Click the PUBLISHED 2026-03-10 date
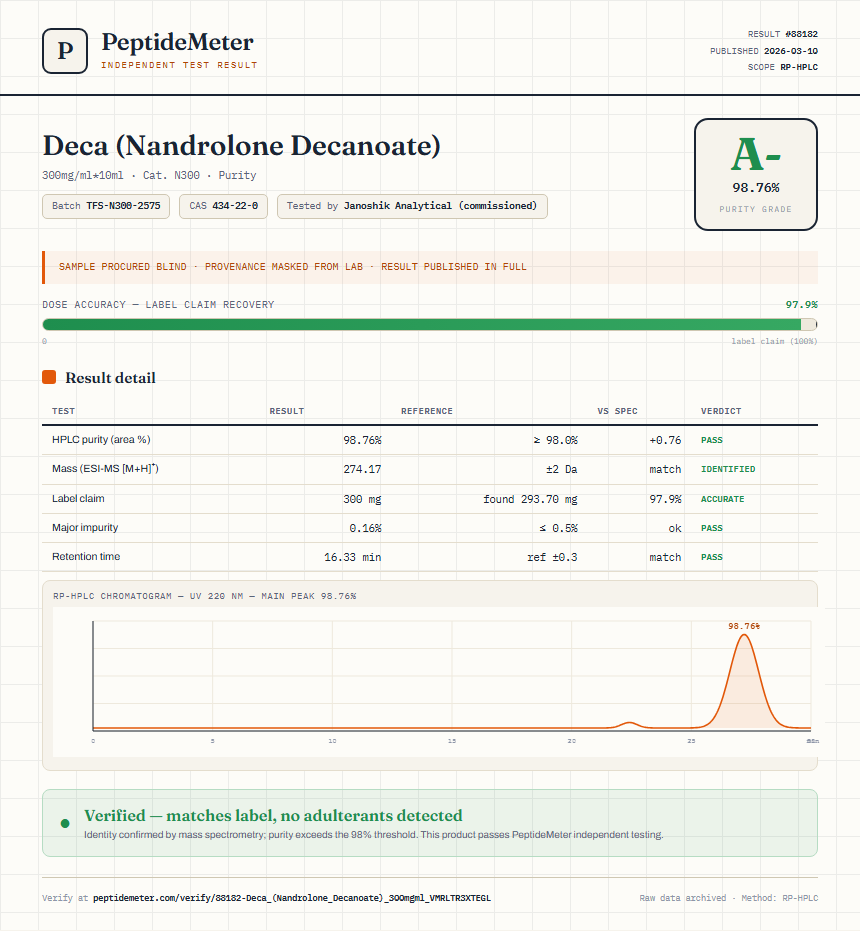 [764, 51]
